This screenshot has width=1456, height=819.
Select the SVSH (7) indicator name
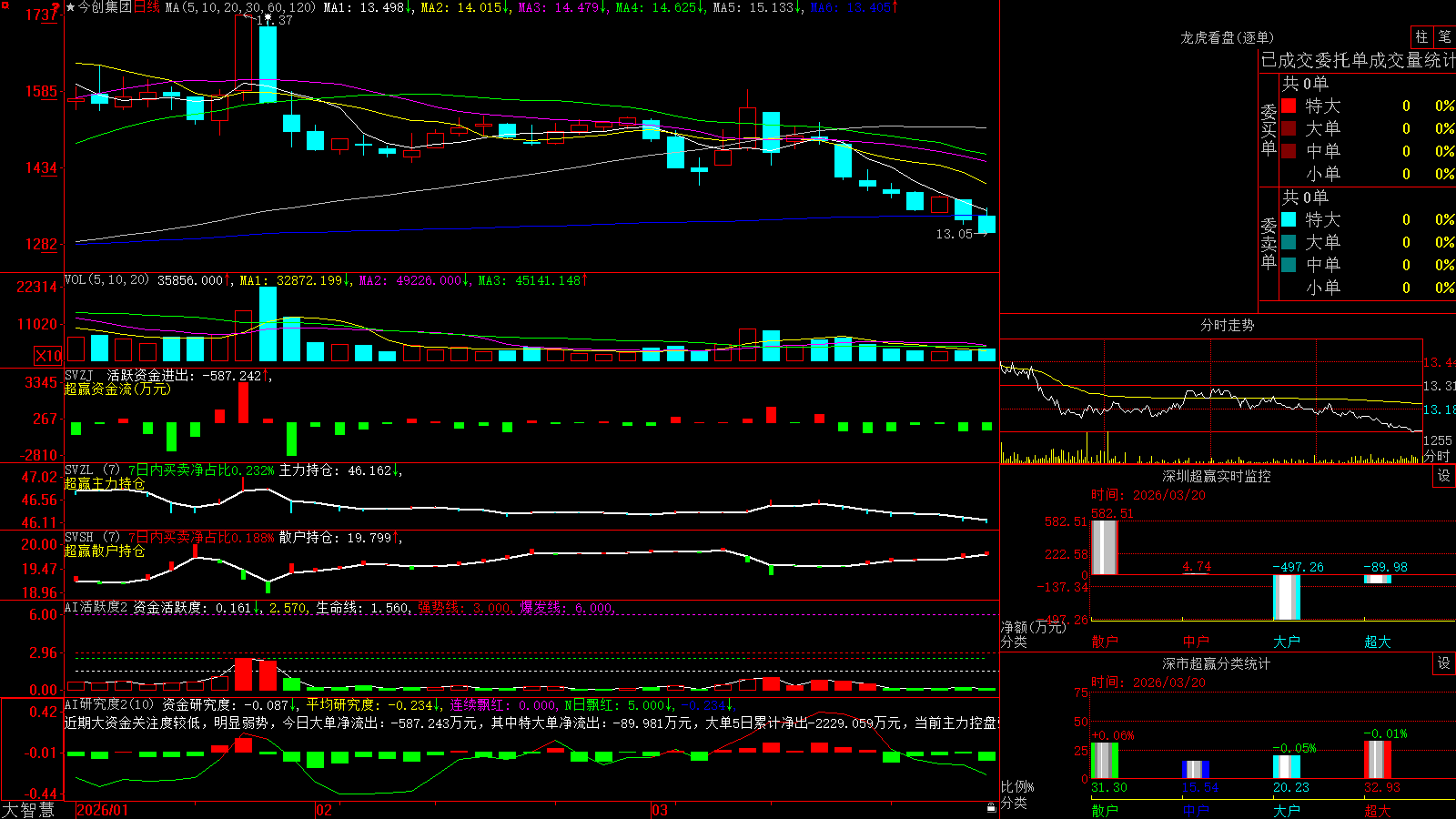pos(92,538)
